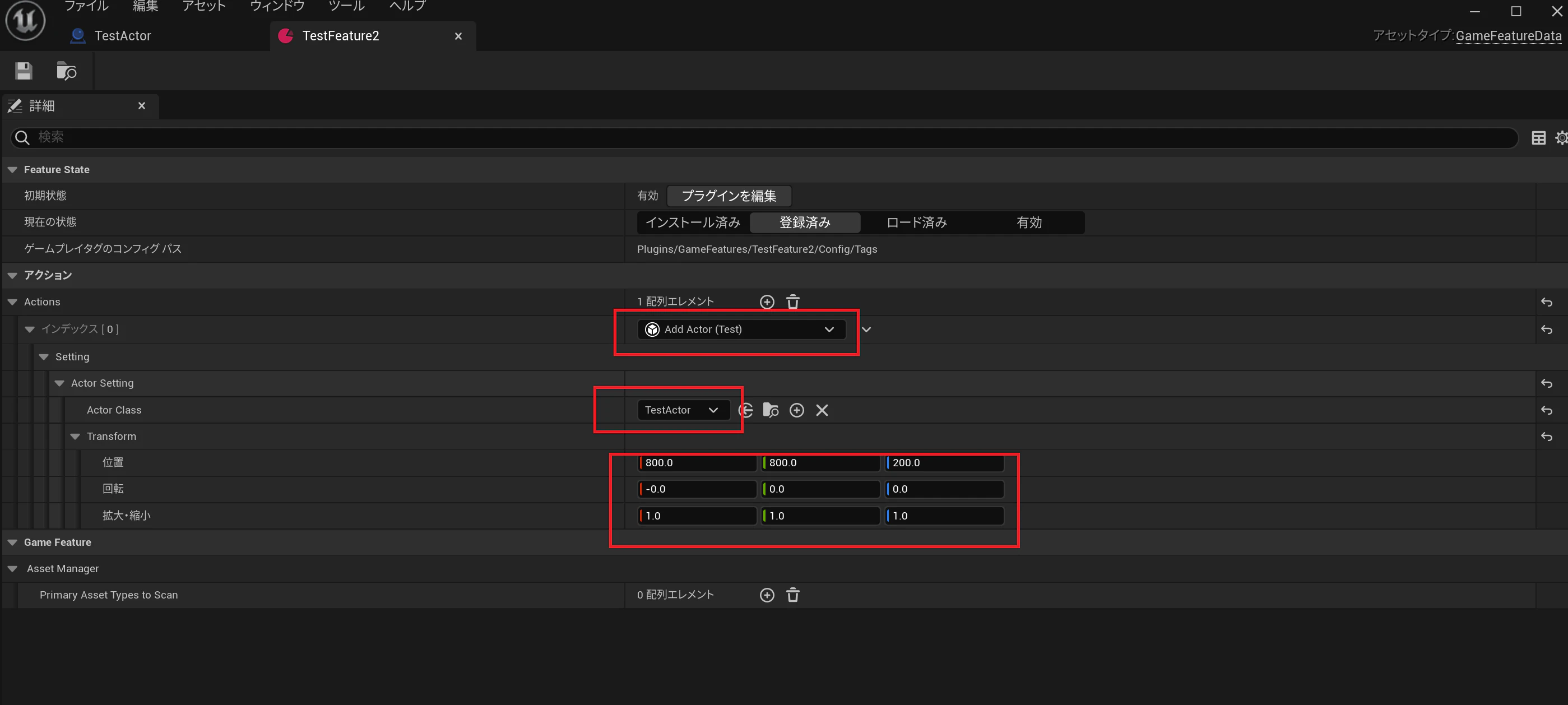Set current state to 登録済み
Screen dimensions: 1568x705
tap(805, 223)
